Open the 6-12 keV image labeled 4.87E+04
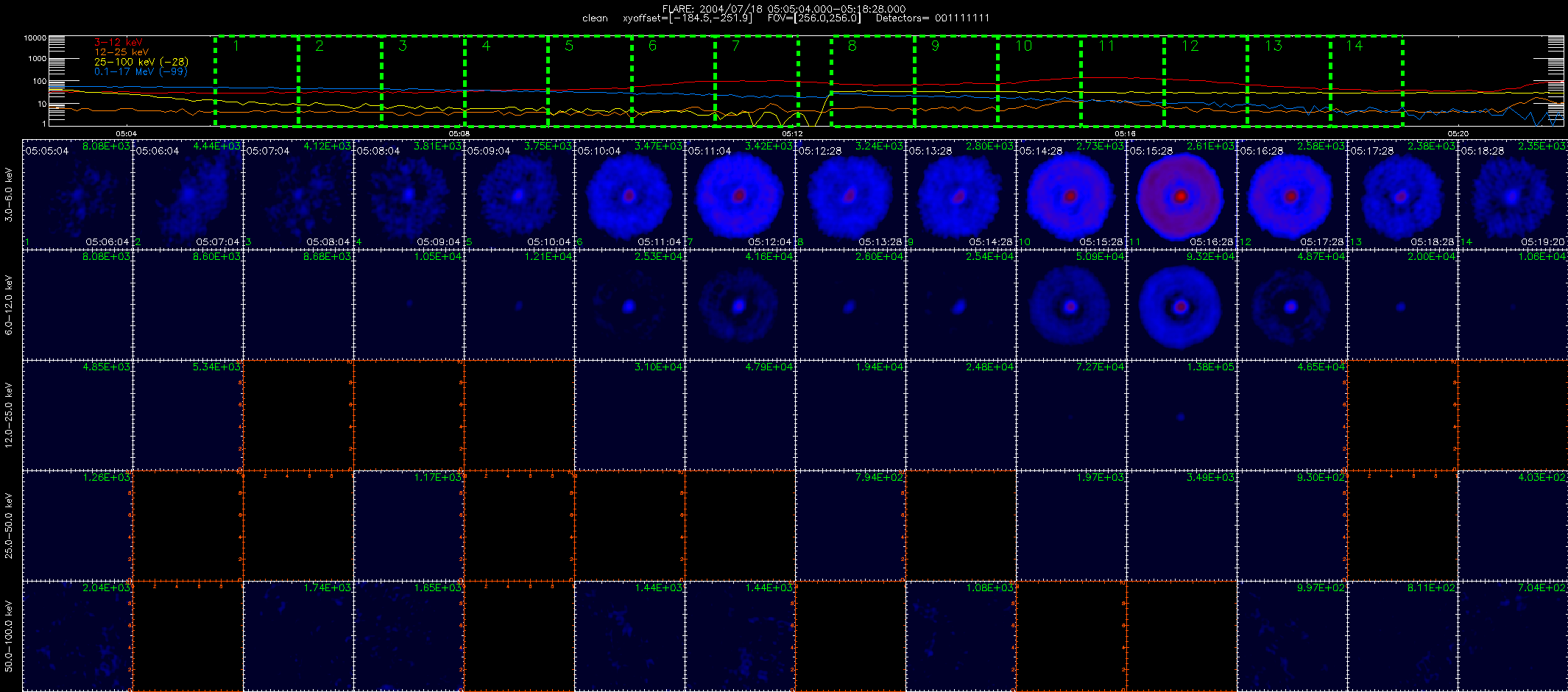 click(1292, 305)
